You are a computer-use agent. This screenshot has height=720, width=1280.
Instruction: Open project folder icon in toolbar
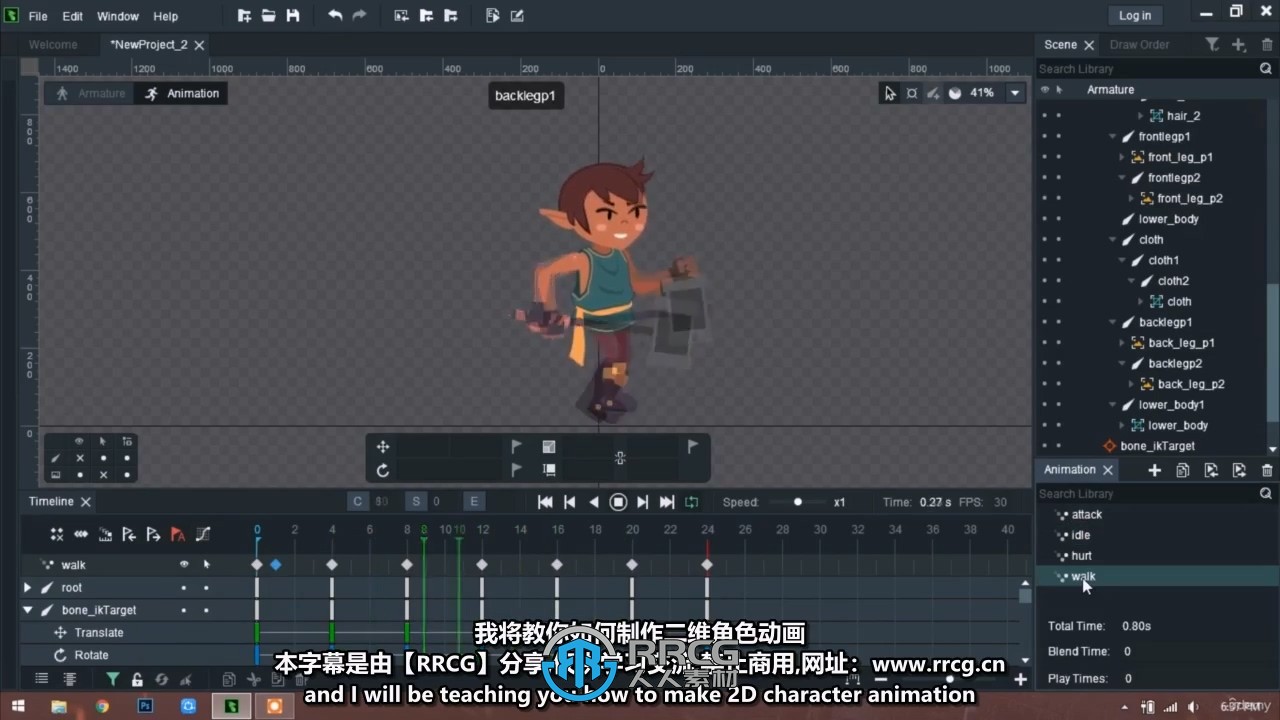pyautogui.click(x=268, y=15)
